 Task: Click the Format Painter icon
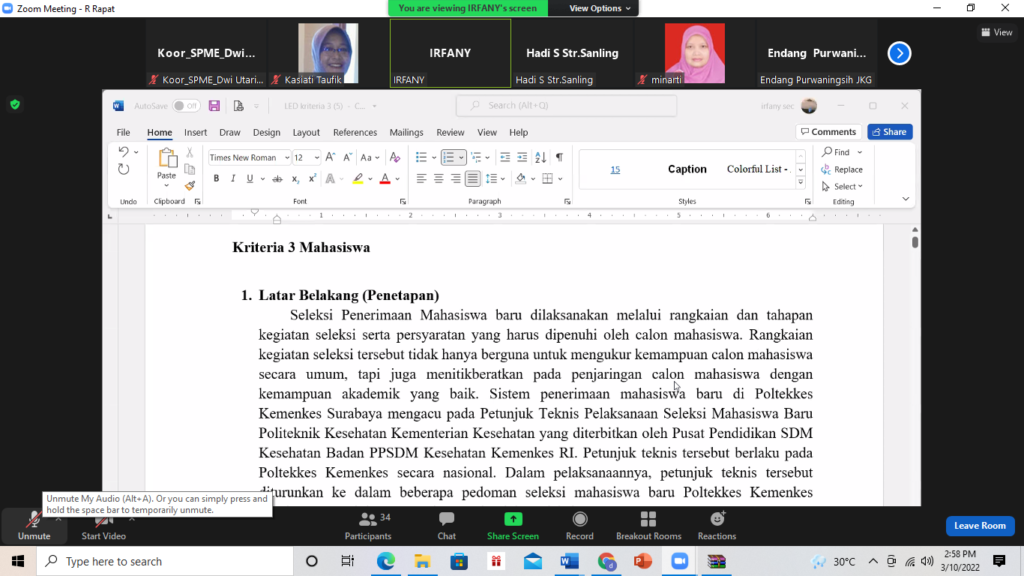tap(190, 186)
